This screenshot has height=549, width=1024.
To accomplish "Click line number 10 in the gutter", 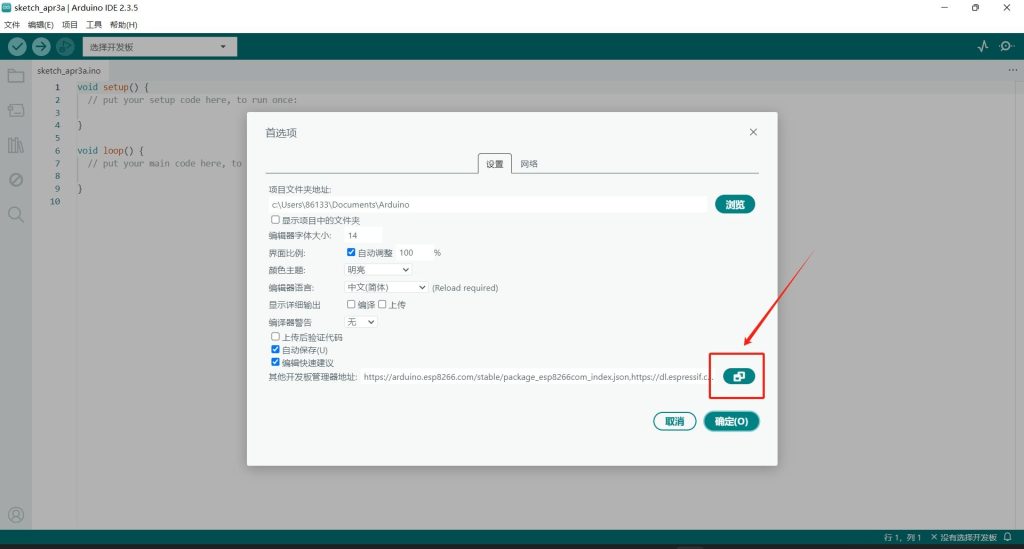I will tap(55, 201).
